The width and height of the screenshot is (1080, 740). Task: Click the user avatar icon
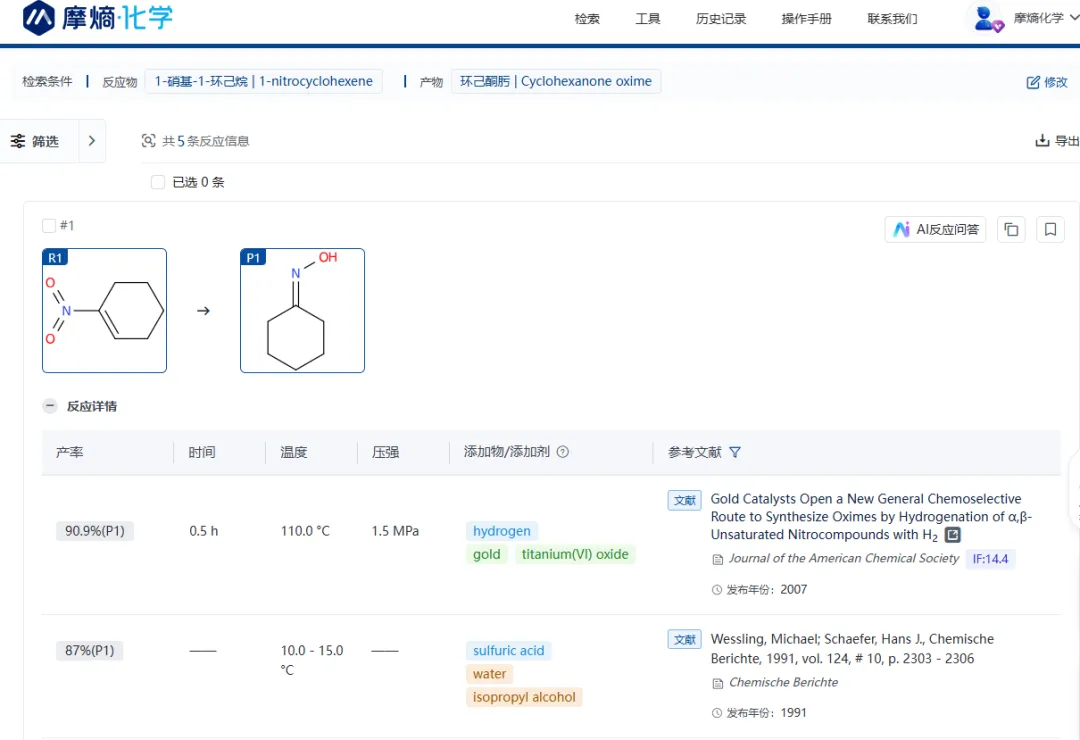click(988, 18)
